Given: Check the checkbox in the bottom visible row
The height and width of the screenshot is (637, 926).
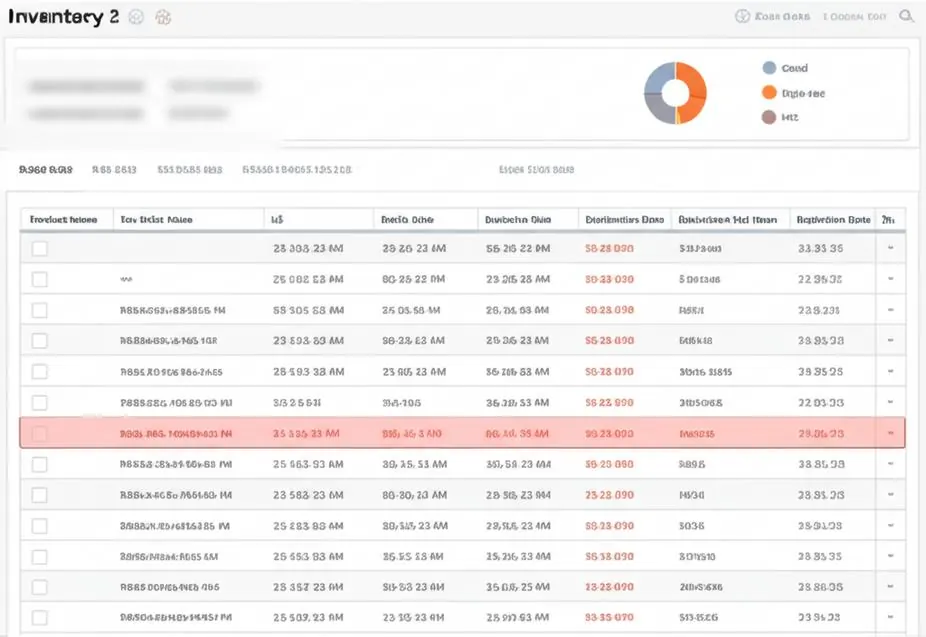Looking at the screenshot, I should [x=40, y=618].
